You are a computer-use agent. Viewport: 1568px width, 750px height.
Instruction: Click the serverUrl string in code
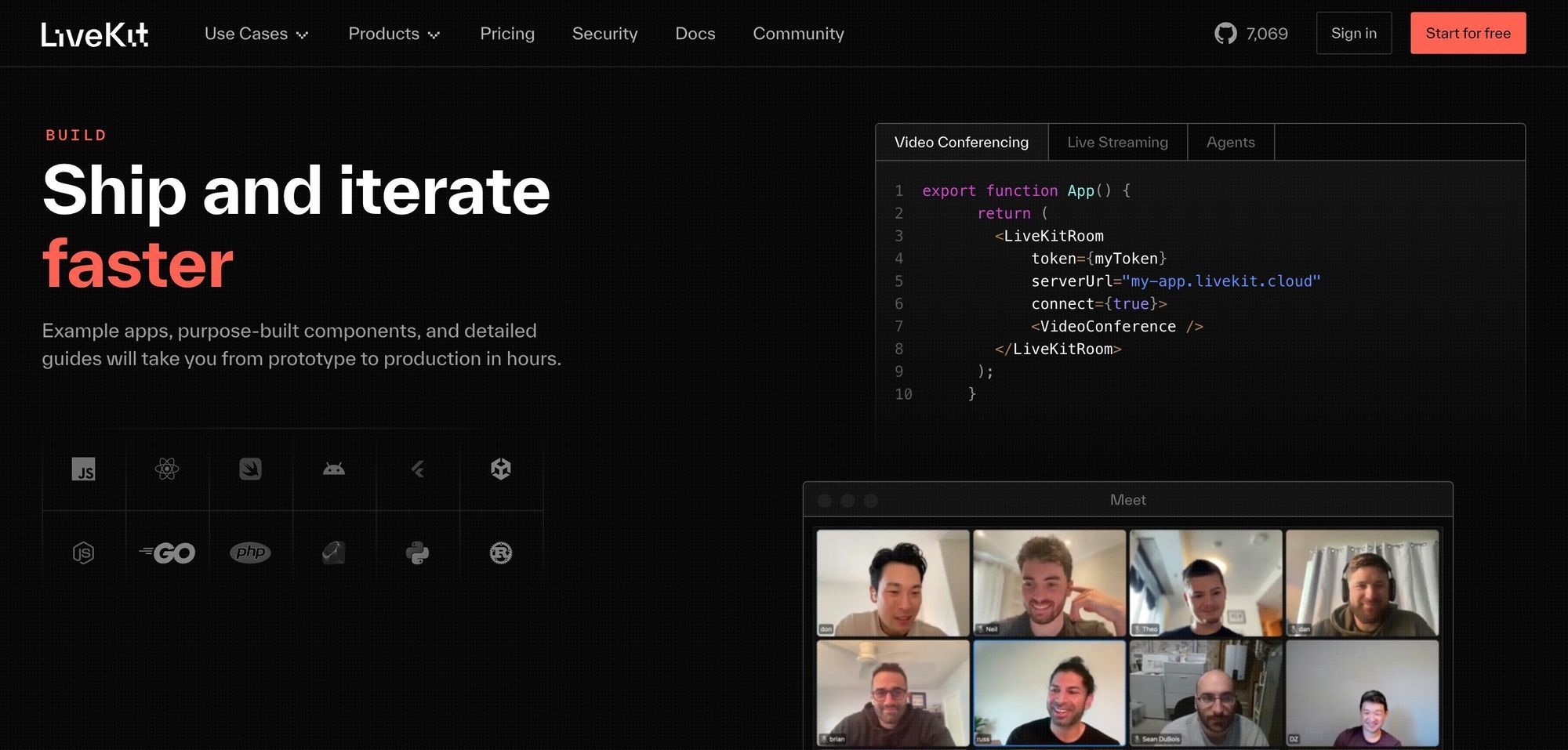coord(1221,281)
